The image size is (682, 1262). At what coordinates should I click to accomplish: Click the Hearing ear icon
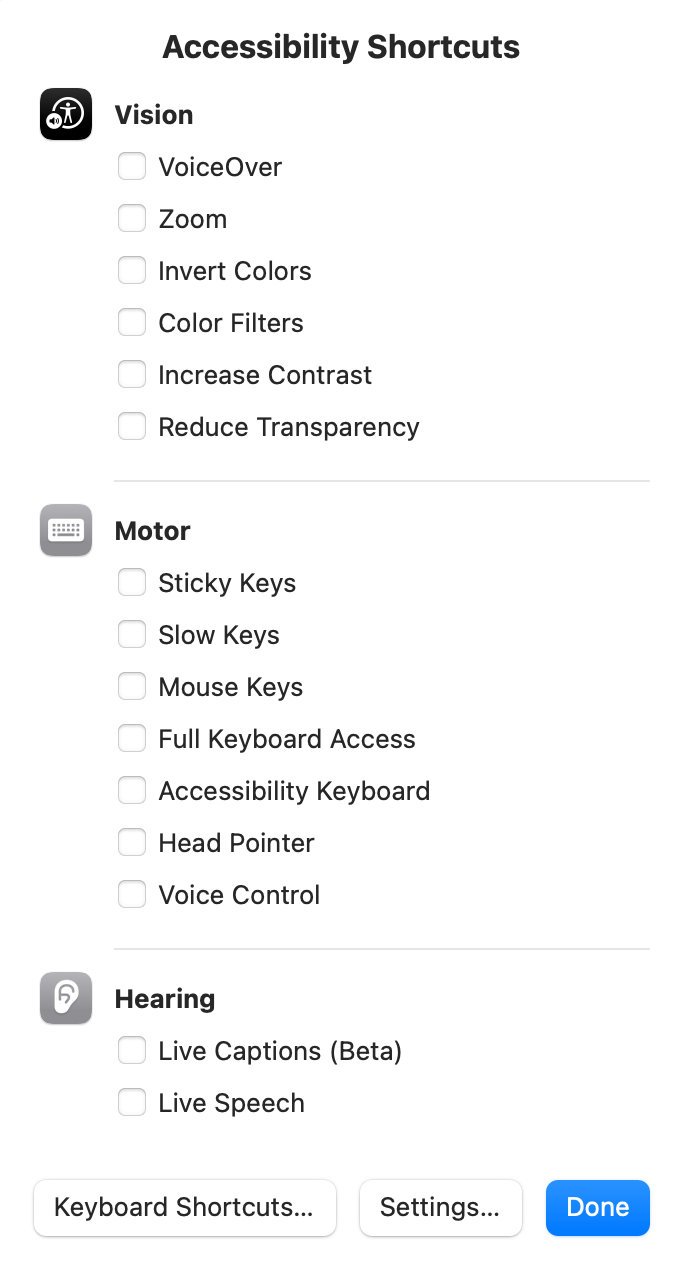[66, 998]
